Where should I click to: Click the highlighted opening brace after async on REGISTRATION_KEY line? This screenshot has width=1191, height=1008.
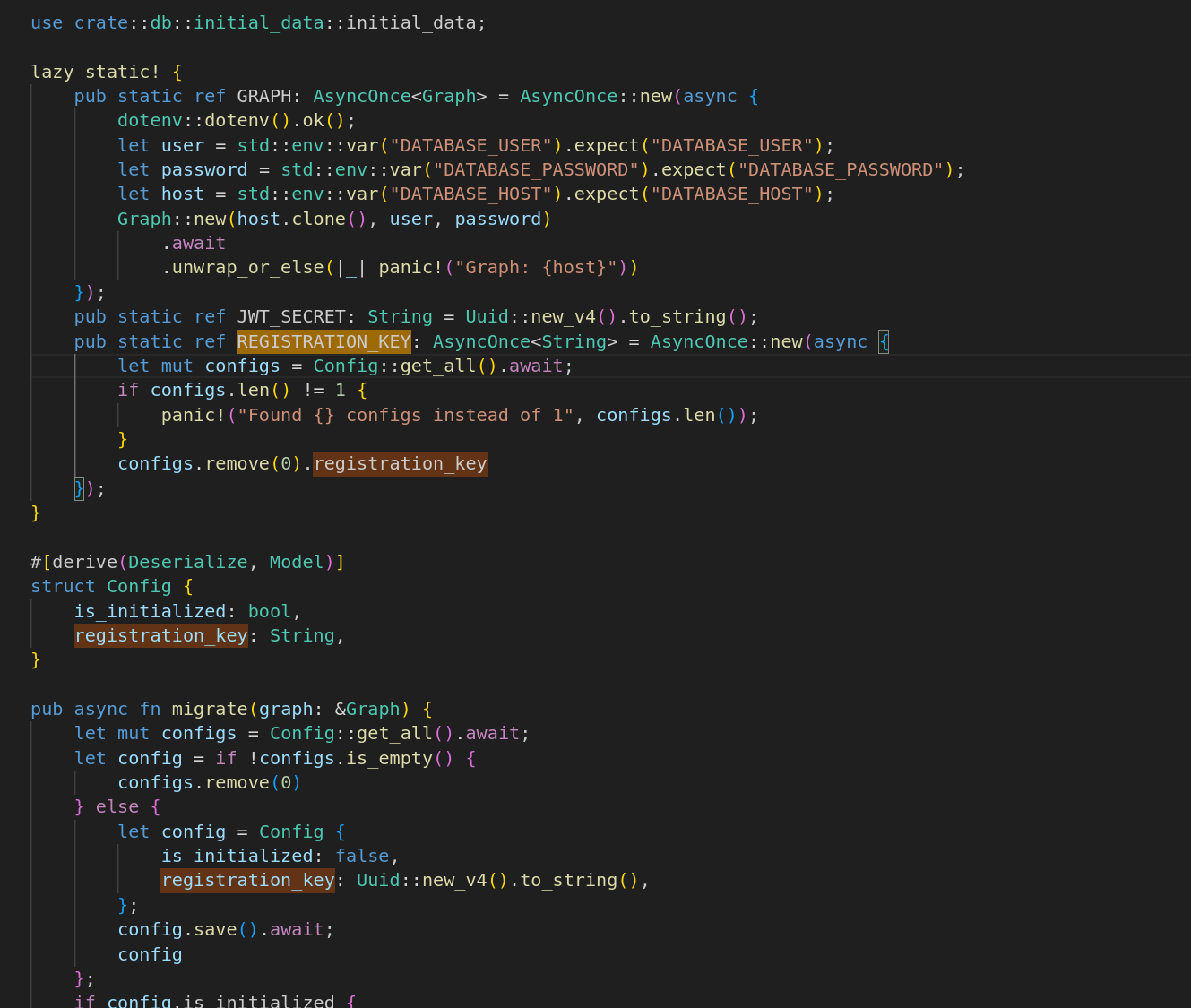884,341
